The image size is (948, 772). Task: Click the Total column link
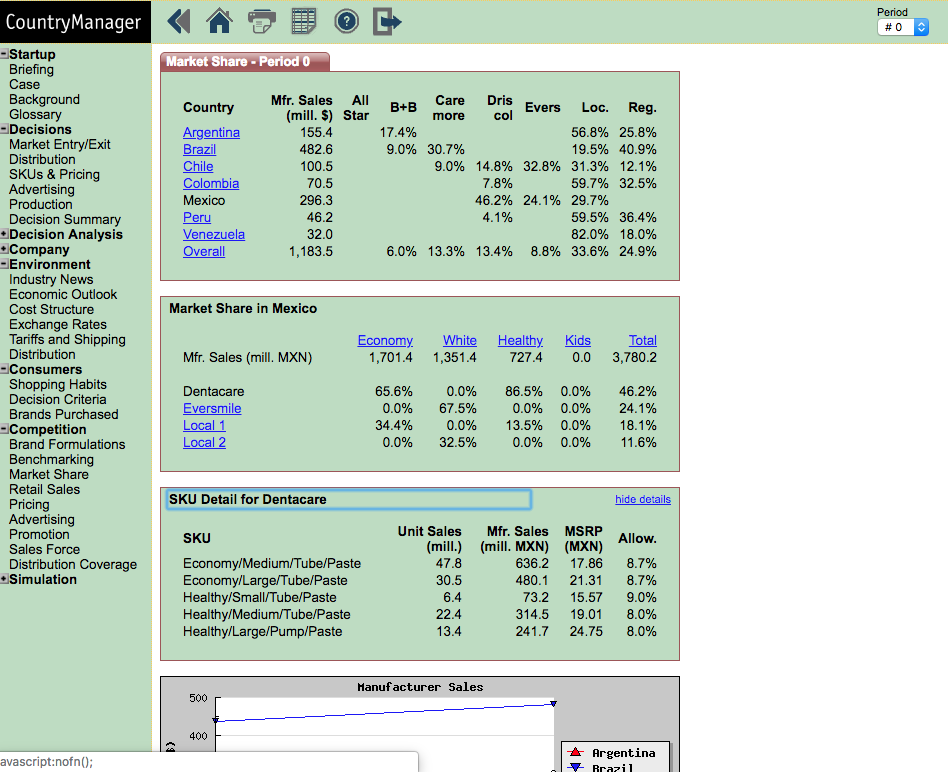642,340
